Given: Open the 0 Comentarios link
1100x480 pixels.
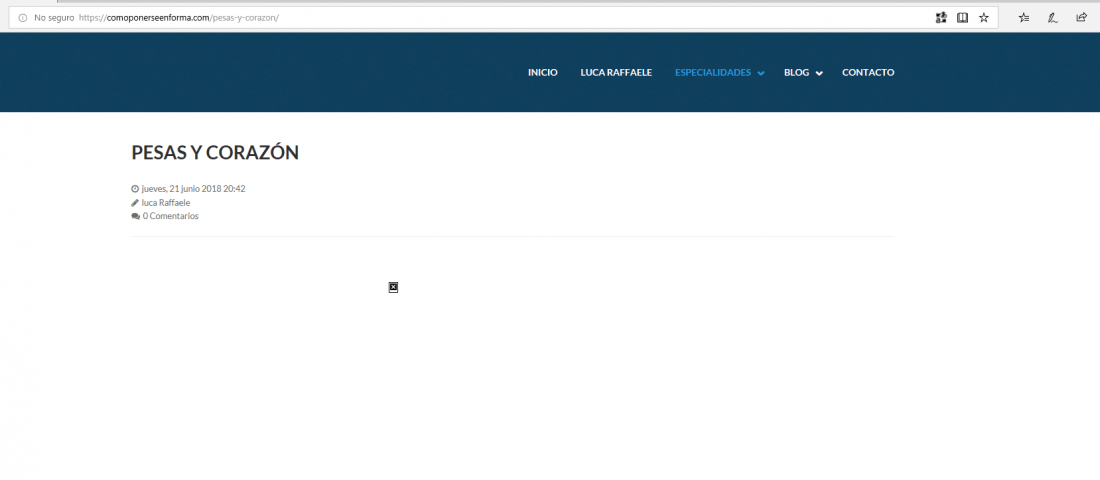Looking at the screenshot, I should 170,216.
